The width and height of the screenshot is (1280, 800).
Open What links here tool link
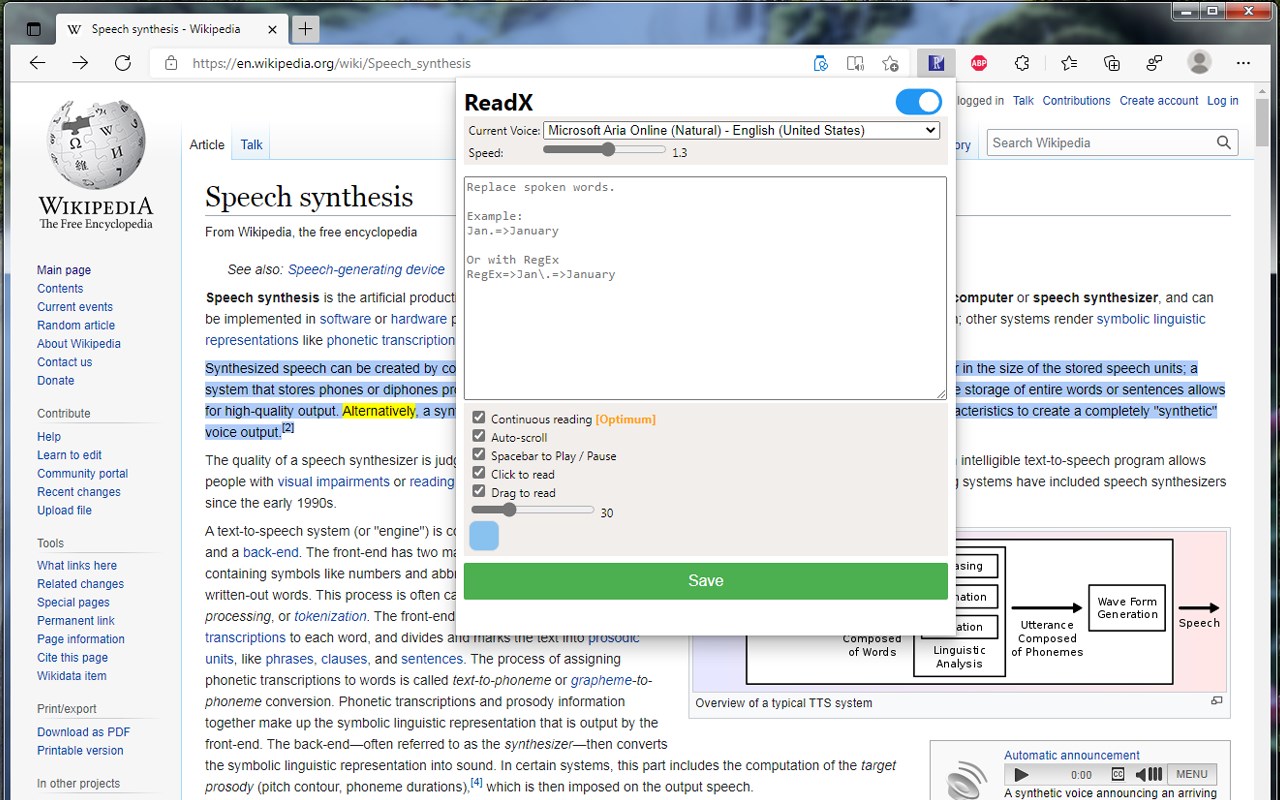(77, 566)
